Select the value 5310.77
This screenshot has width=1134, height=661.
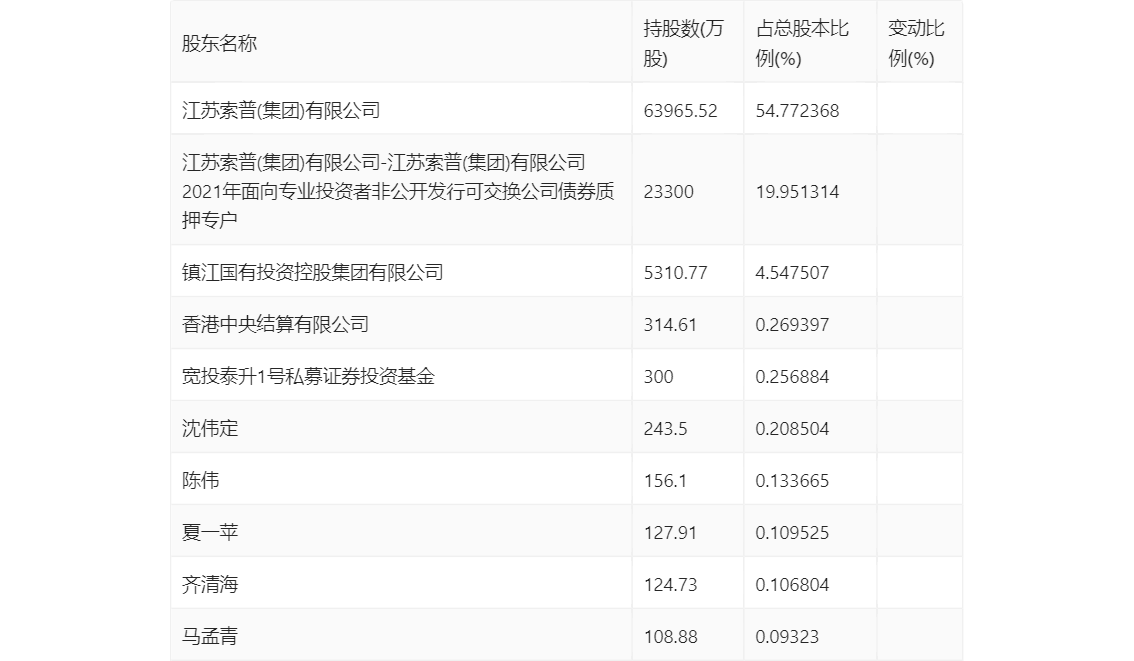(675, 273)
